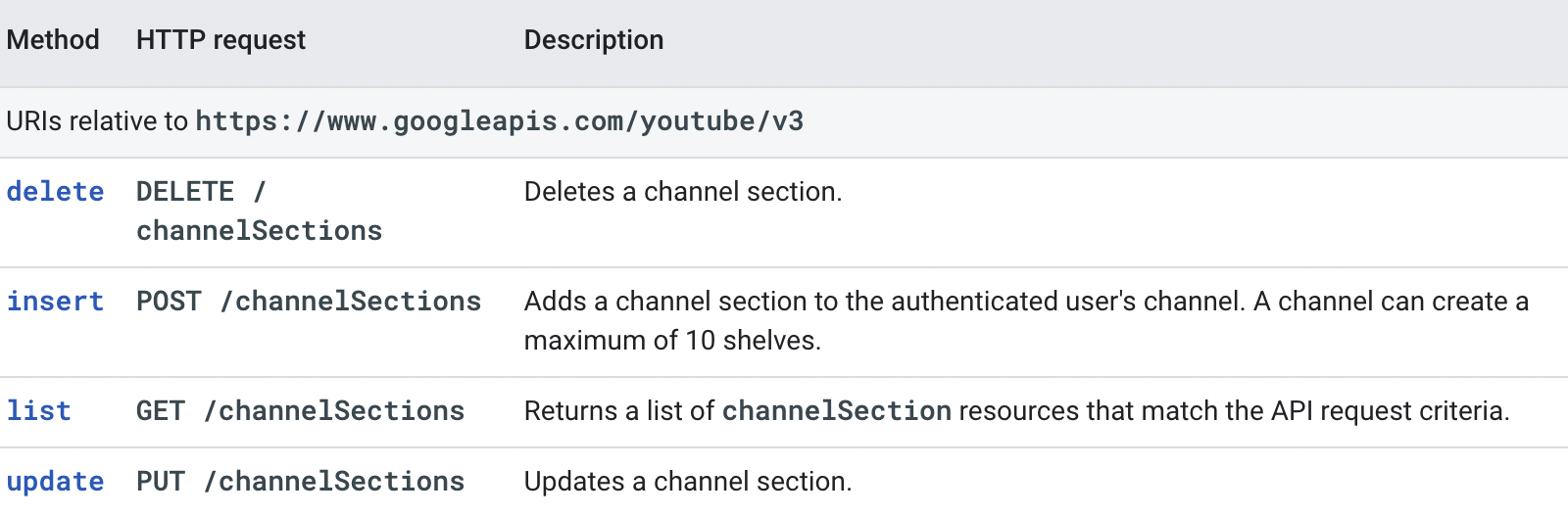This screenshot has width=1568, height=515.
Task: Open the update method link
Action: (55, 482)
